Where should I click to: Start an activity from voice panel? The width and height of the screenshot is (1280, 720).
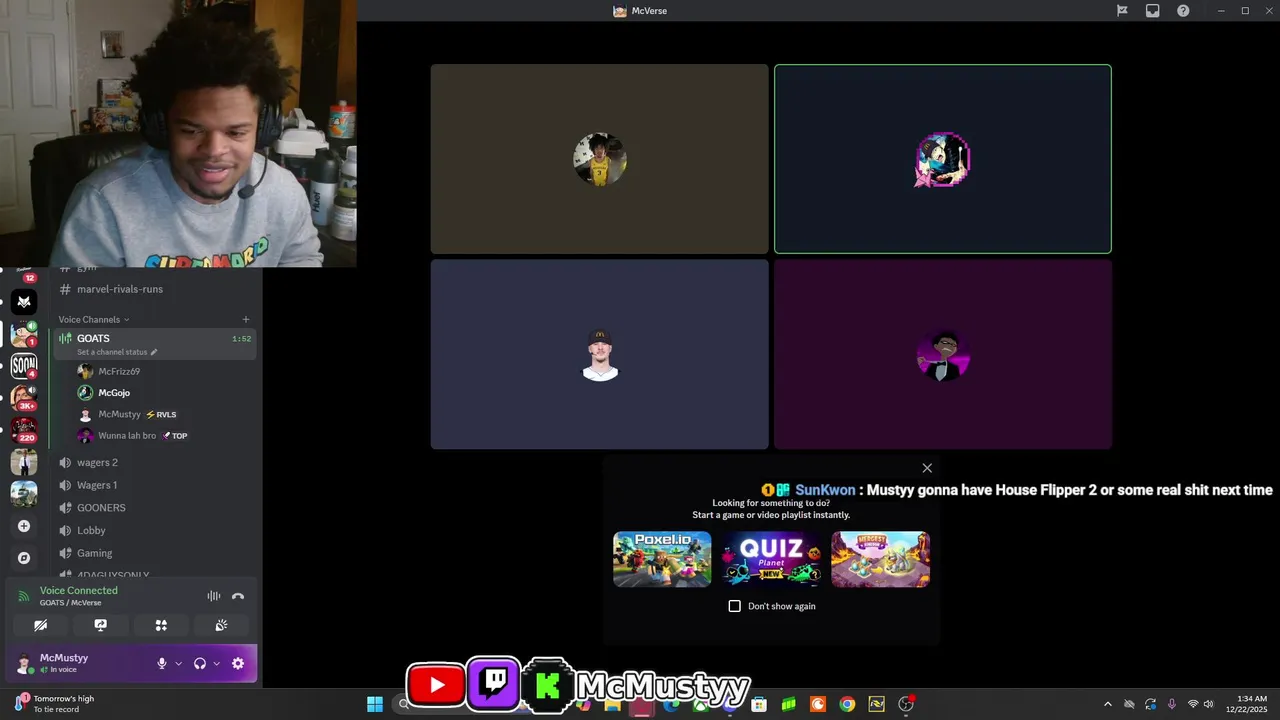[x=161, y=625]
